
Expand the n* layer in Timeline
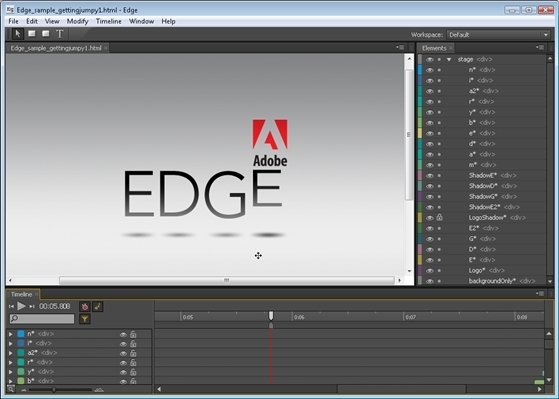point(11,334)
